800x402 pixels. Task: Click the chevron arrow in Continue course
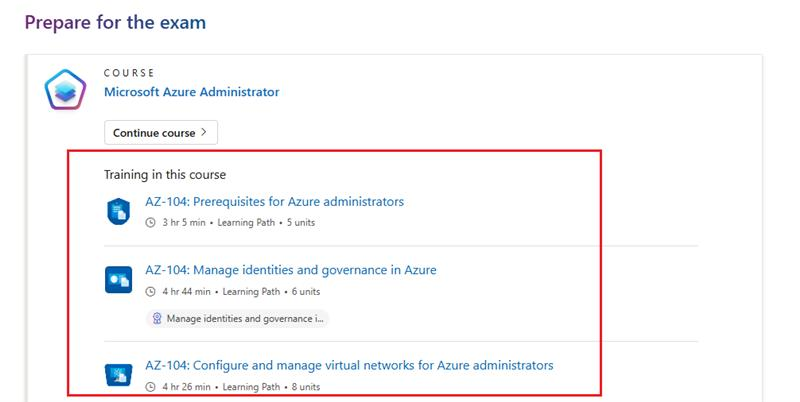click(x=204, y=132)
